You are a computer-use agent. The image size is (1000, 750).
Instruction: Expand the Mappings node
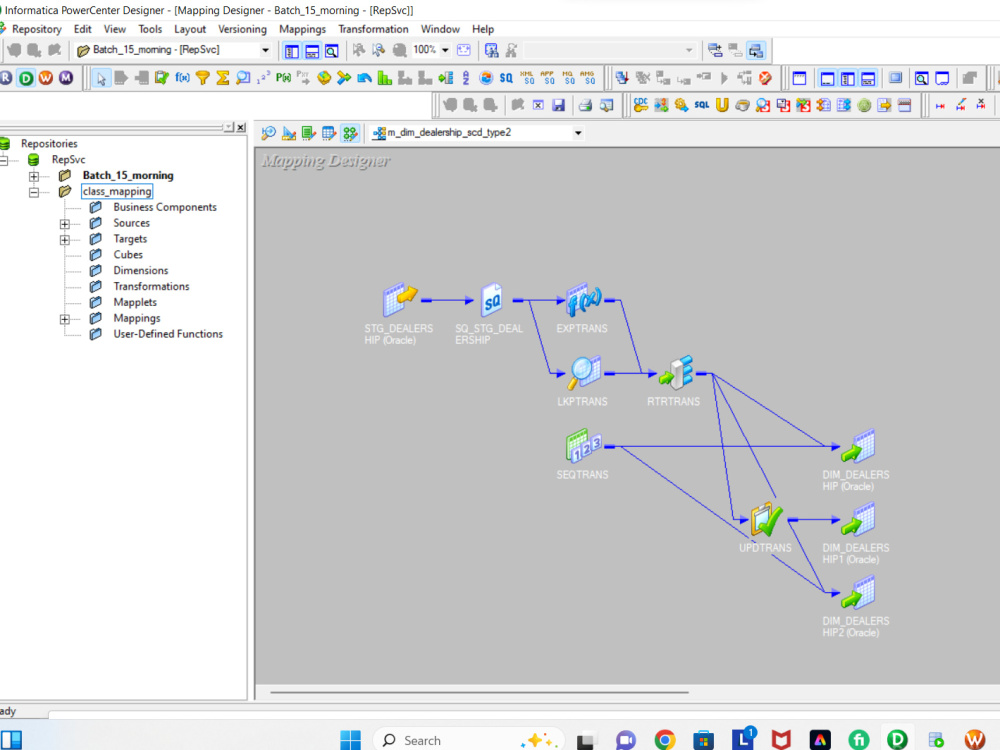tap(64, 319)
